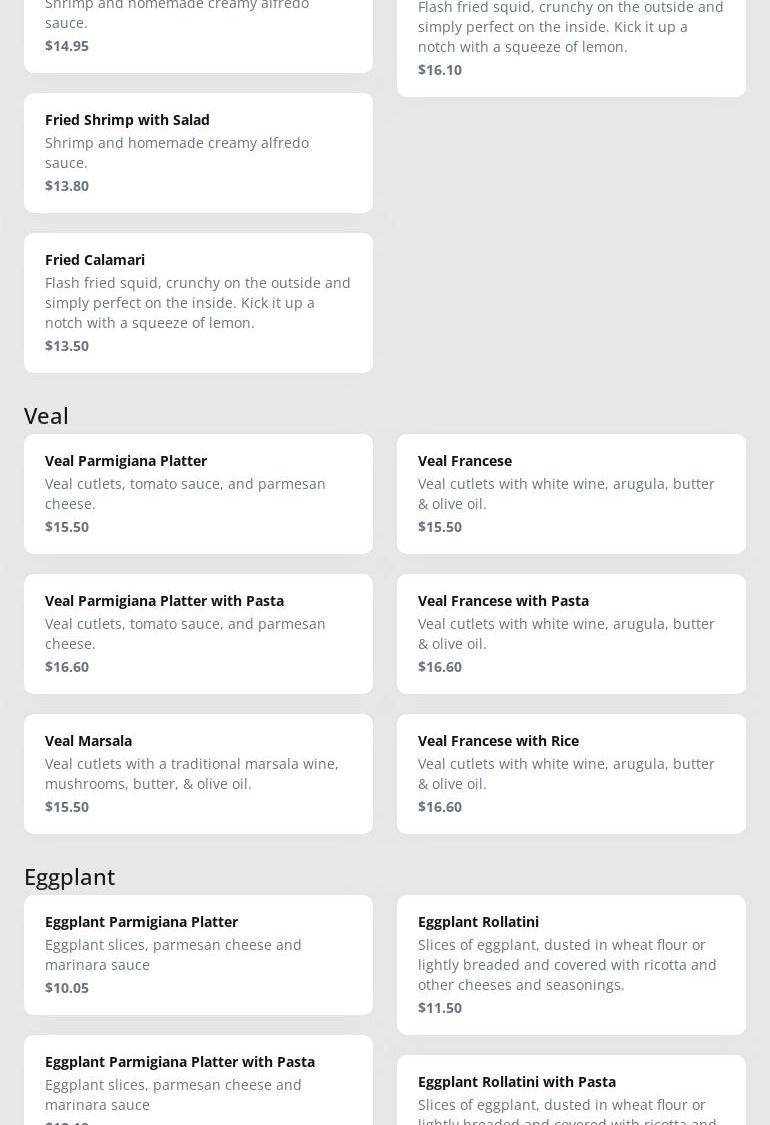
Task: Open Veal Parmigiana Platter with Pasta
Action: 198,633
